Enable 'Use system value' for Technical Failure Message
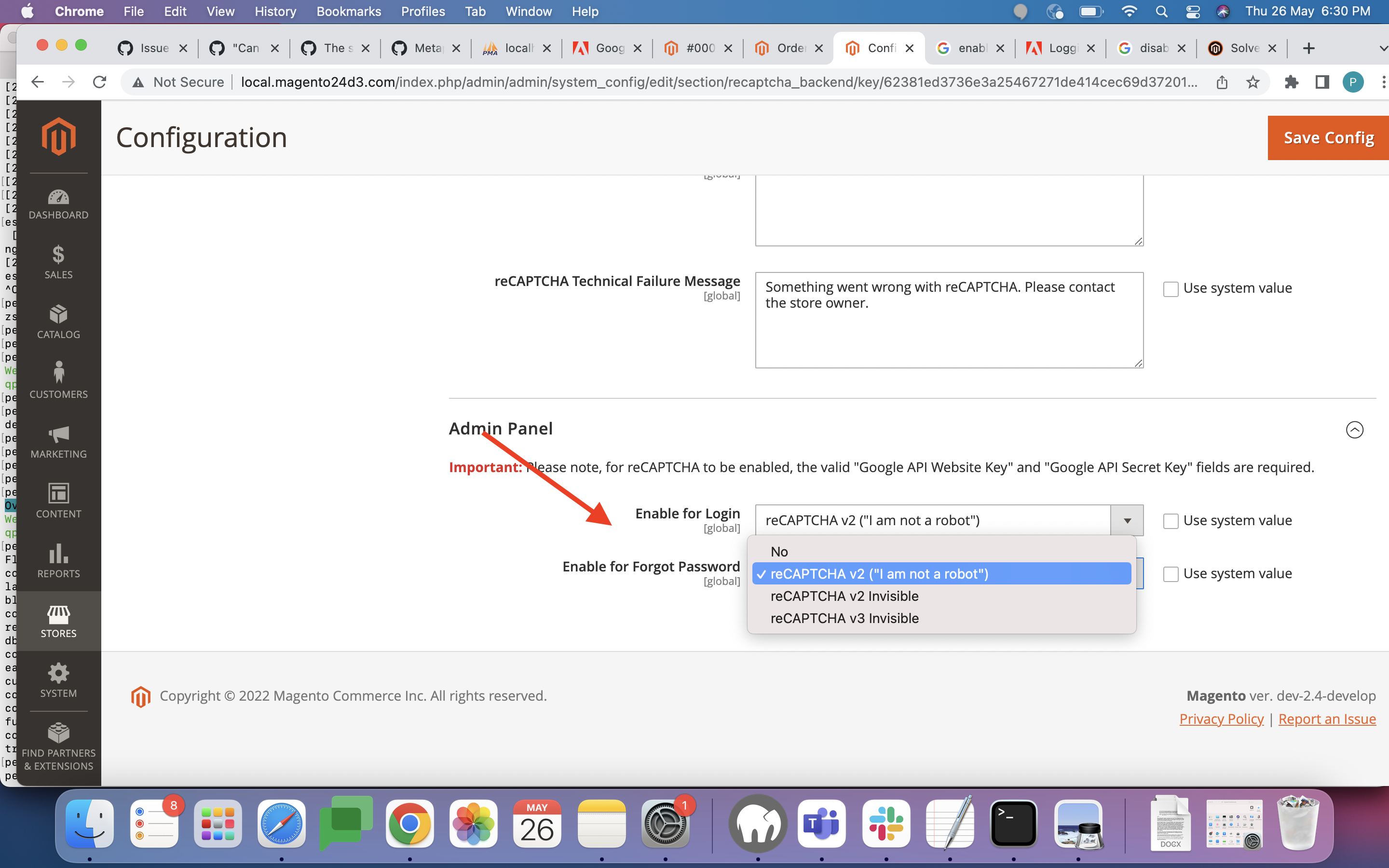 click(1171, 288)
